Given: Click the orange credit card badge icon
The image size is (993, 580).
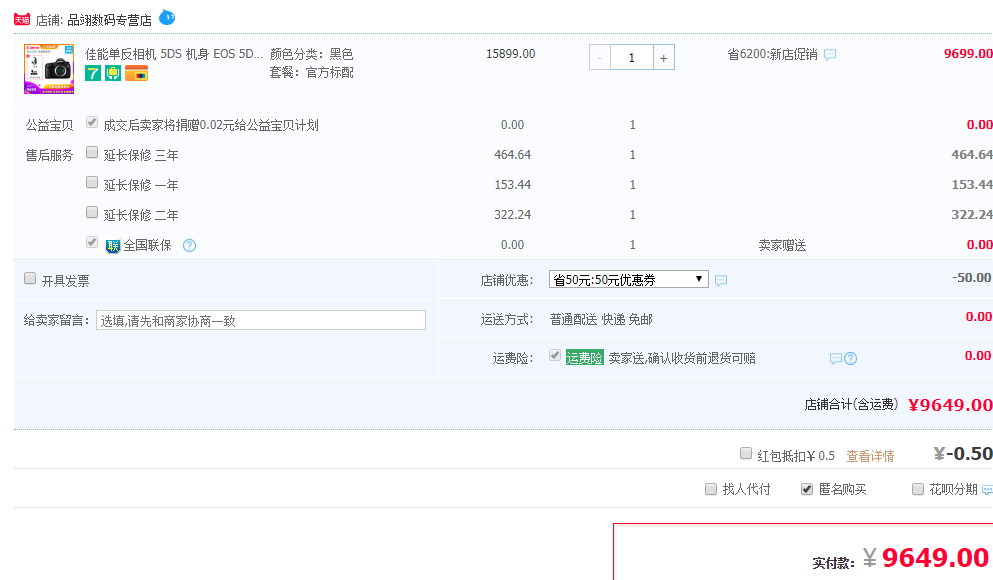Looking at the screenshot, I should coord(136,73).
